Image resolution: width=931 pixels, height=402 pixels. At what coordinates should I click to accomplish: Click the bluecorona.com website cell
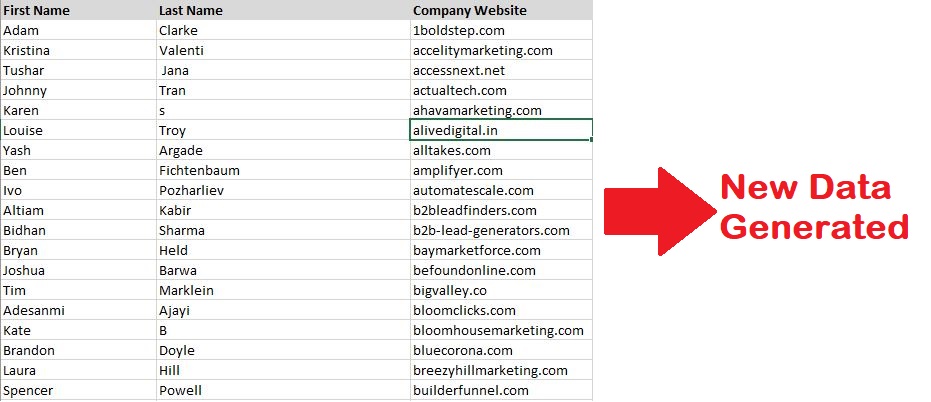(501, 350)
